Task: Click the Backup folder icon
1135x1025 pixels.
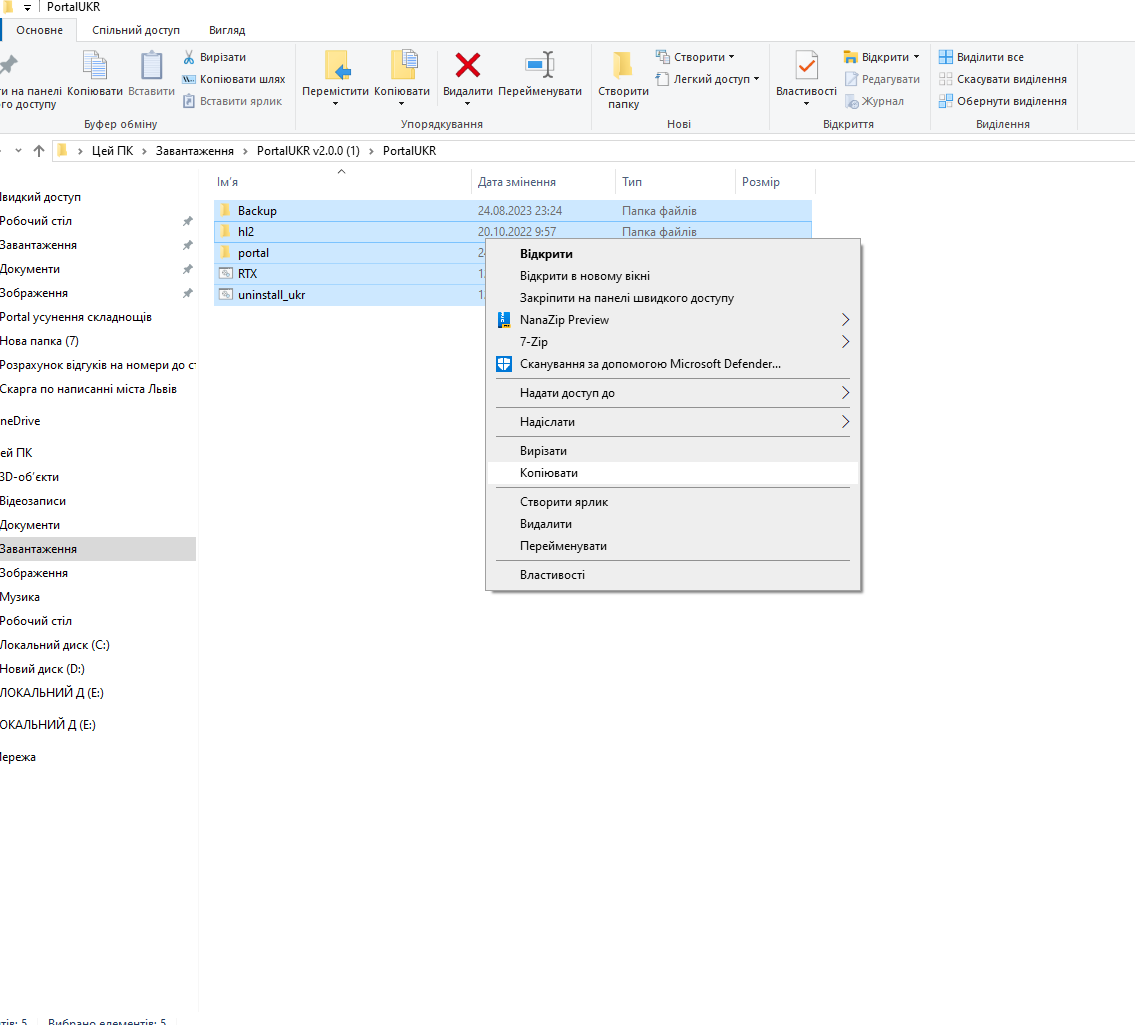Action: coord(225,211)
